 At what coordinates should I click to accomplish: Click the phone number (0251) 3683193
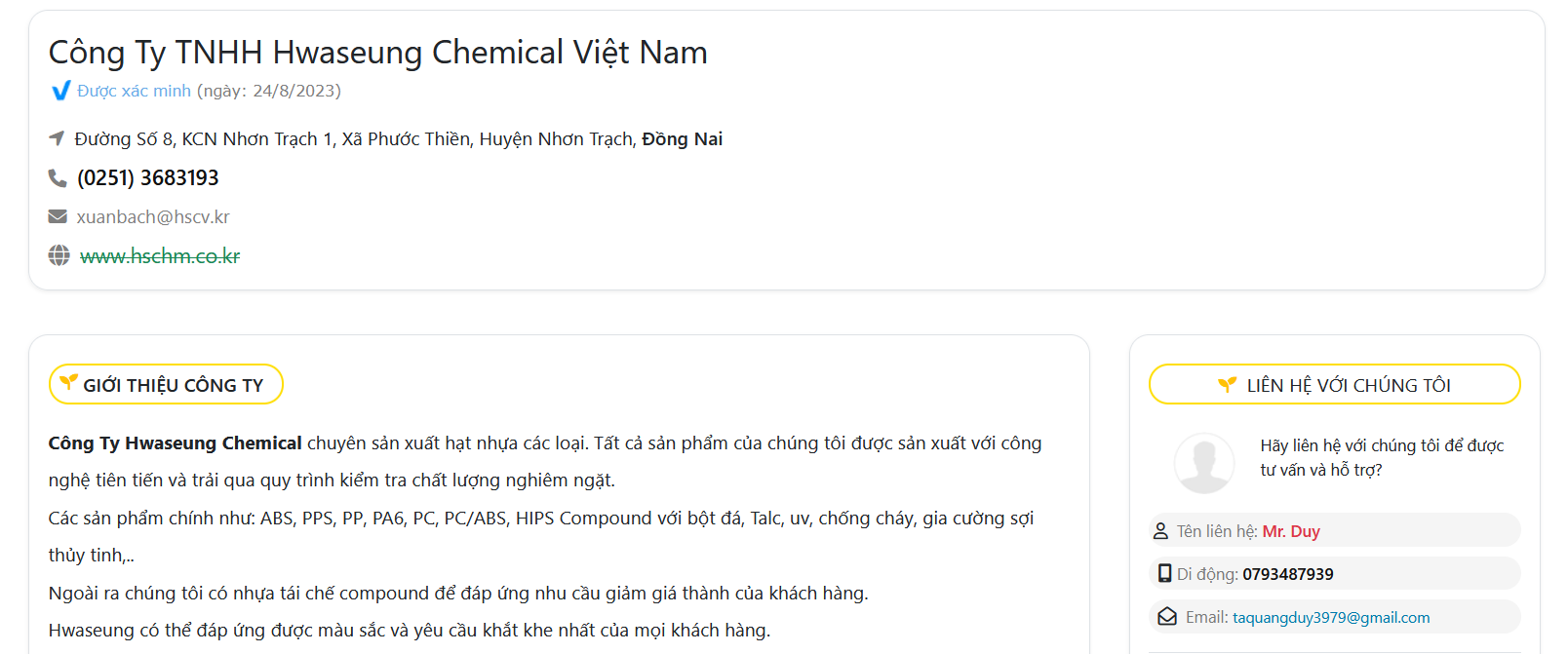[x=148, y=177]
